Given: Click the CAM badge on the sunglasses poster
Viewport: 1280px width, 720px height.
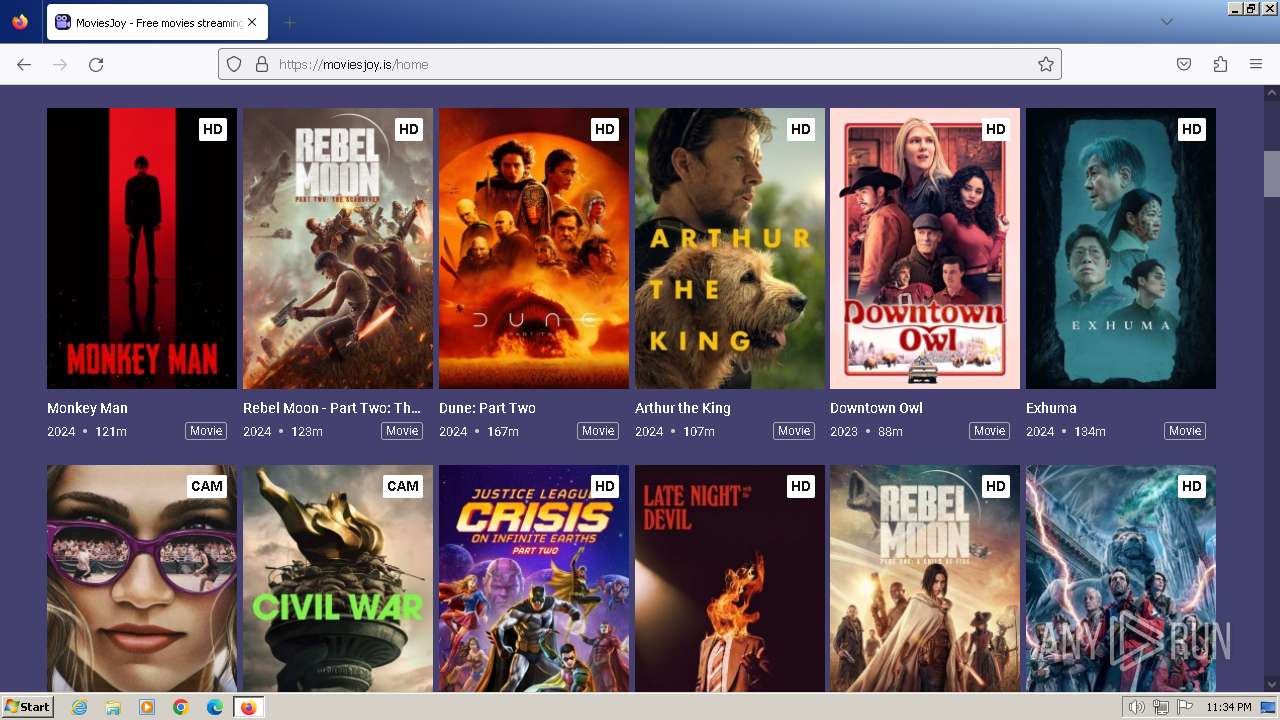Looking at the screenshot, I should [x=207, y=486].
